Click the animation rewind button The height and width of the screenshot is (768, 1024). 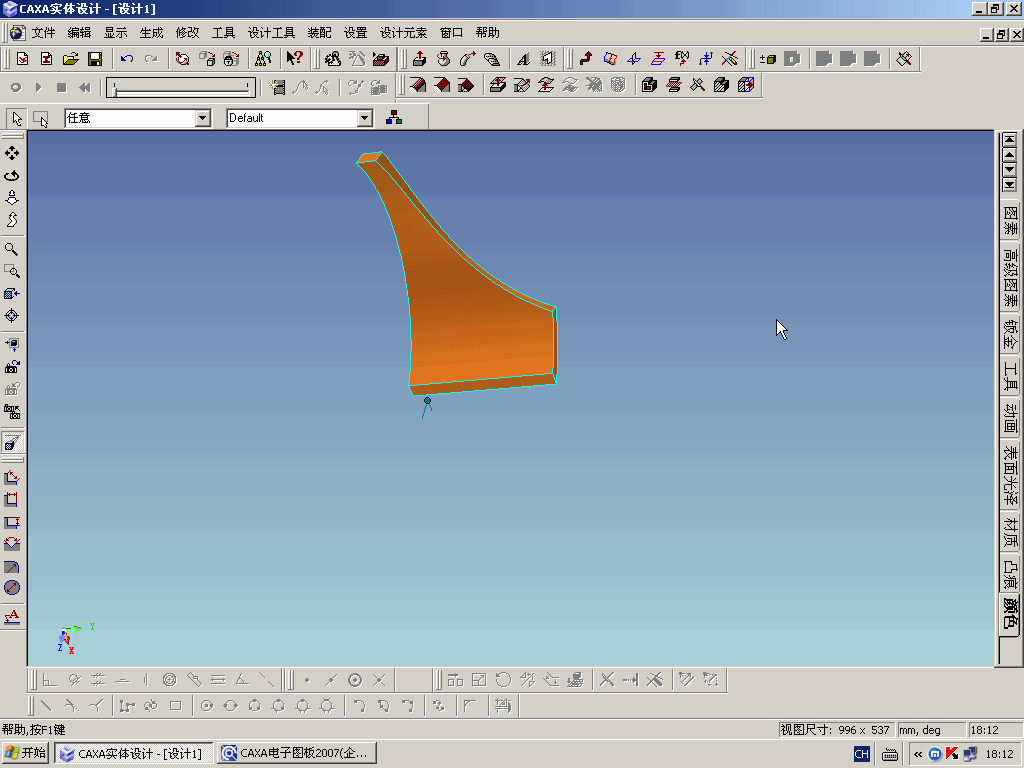coord(85,87)
